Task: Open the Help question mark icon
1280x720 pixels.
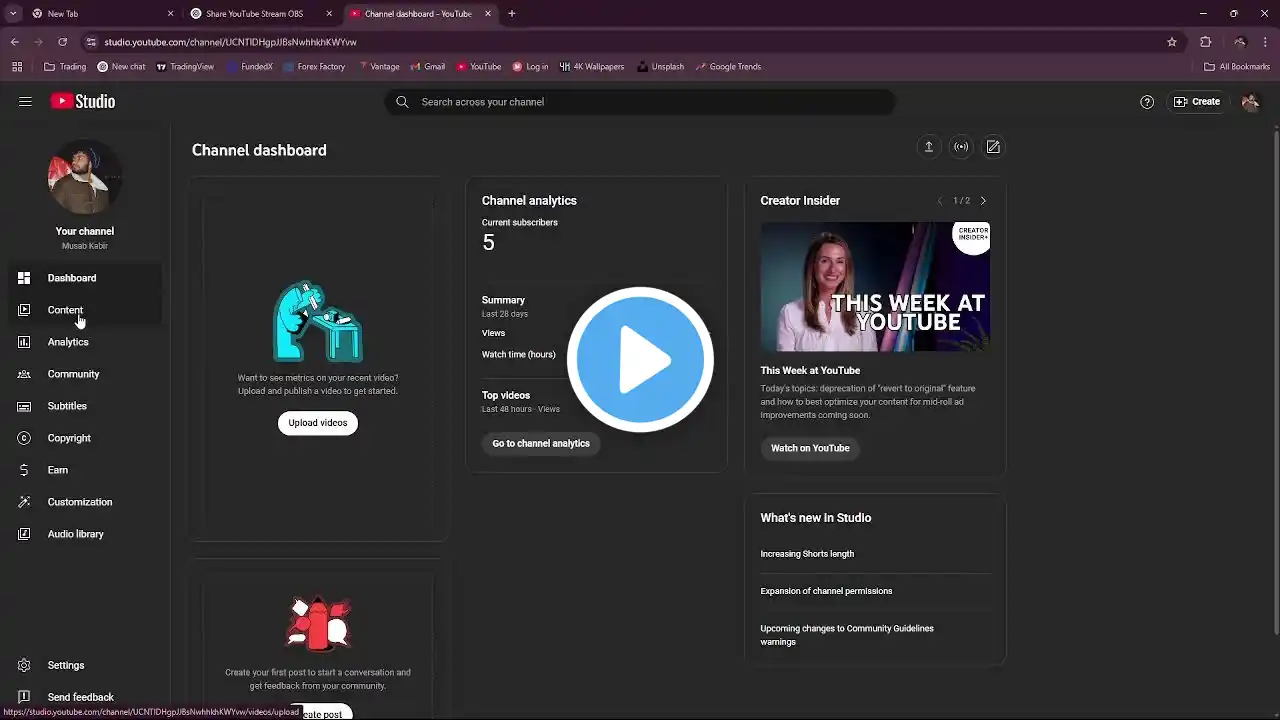Action: (x=1147, y=102)
